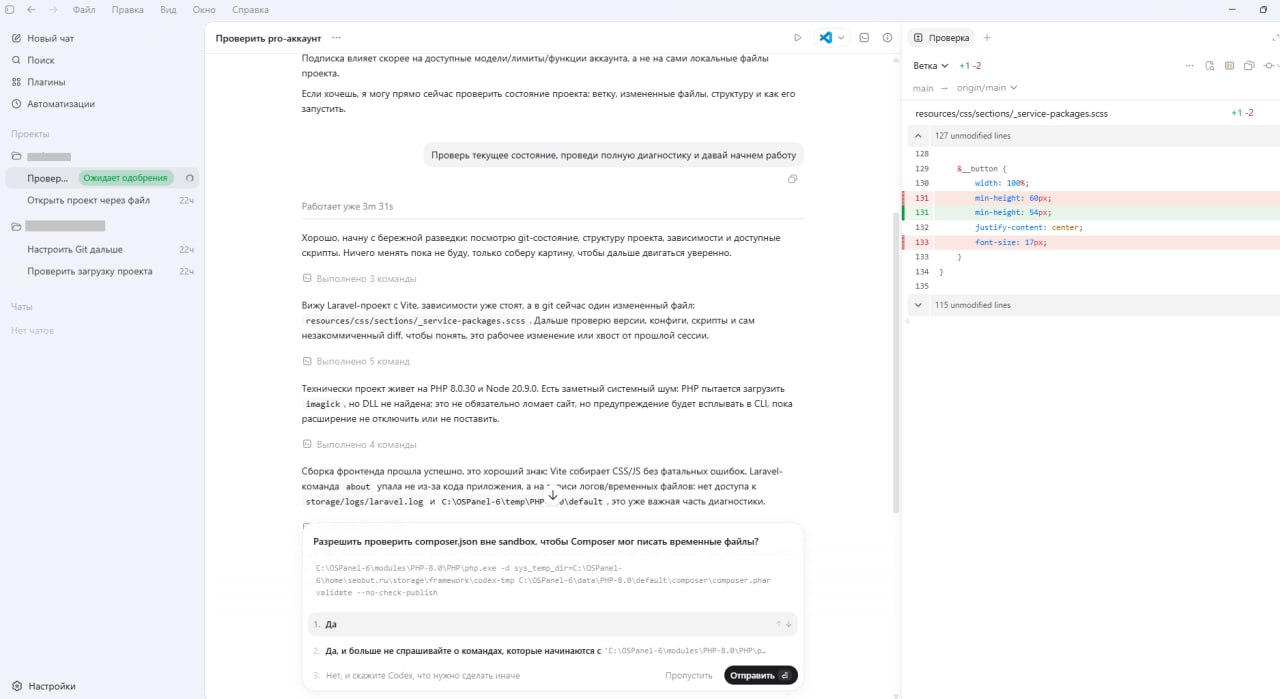This screenshot has width=1280, height=699.
Task: Open the three-dot menu beside Проверить pro-аккаунт
Action: click(336, 38)
